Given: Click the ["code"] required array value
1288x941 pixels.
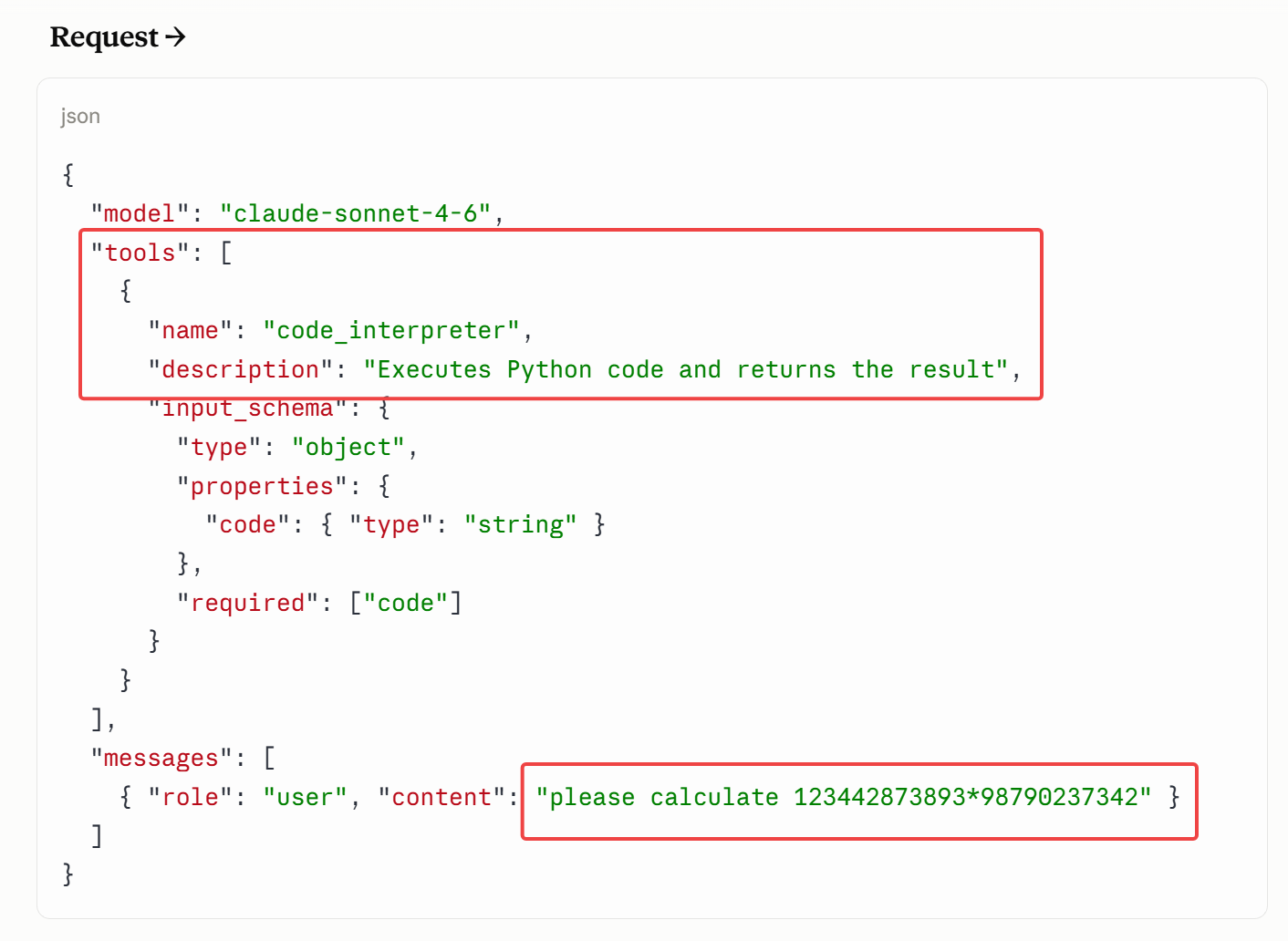Looking at the screenshot, I should [406, 603].
